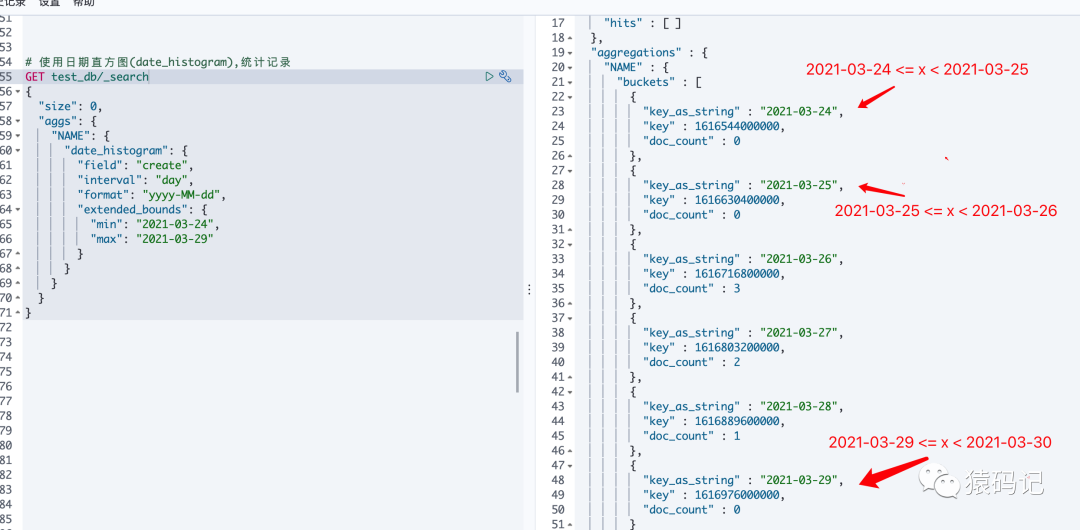Open the wrench actions menu for the request
The image size is (1080, 530).
(x=505, y=77)
